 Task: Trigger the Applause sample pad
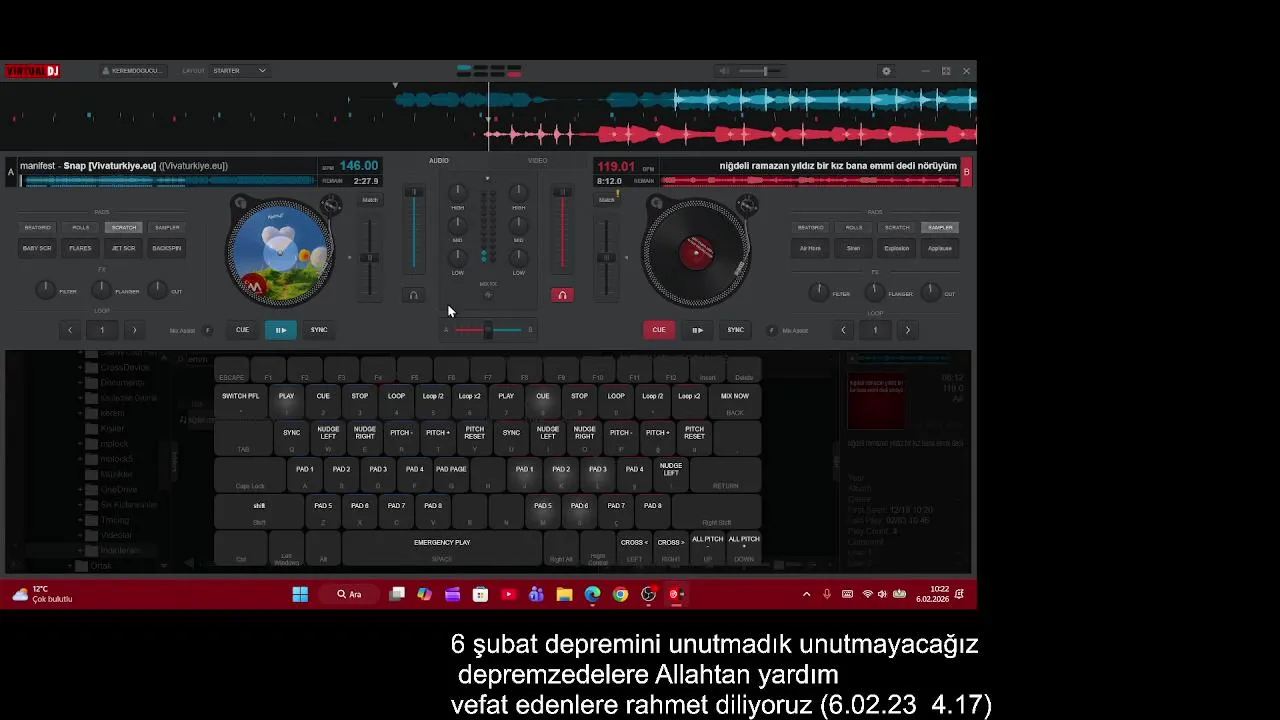point(940,248)
